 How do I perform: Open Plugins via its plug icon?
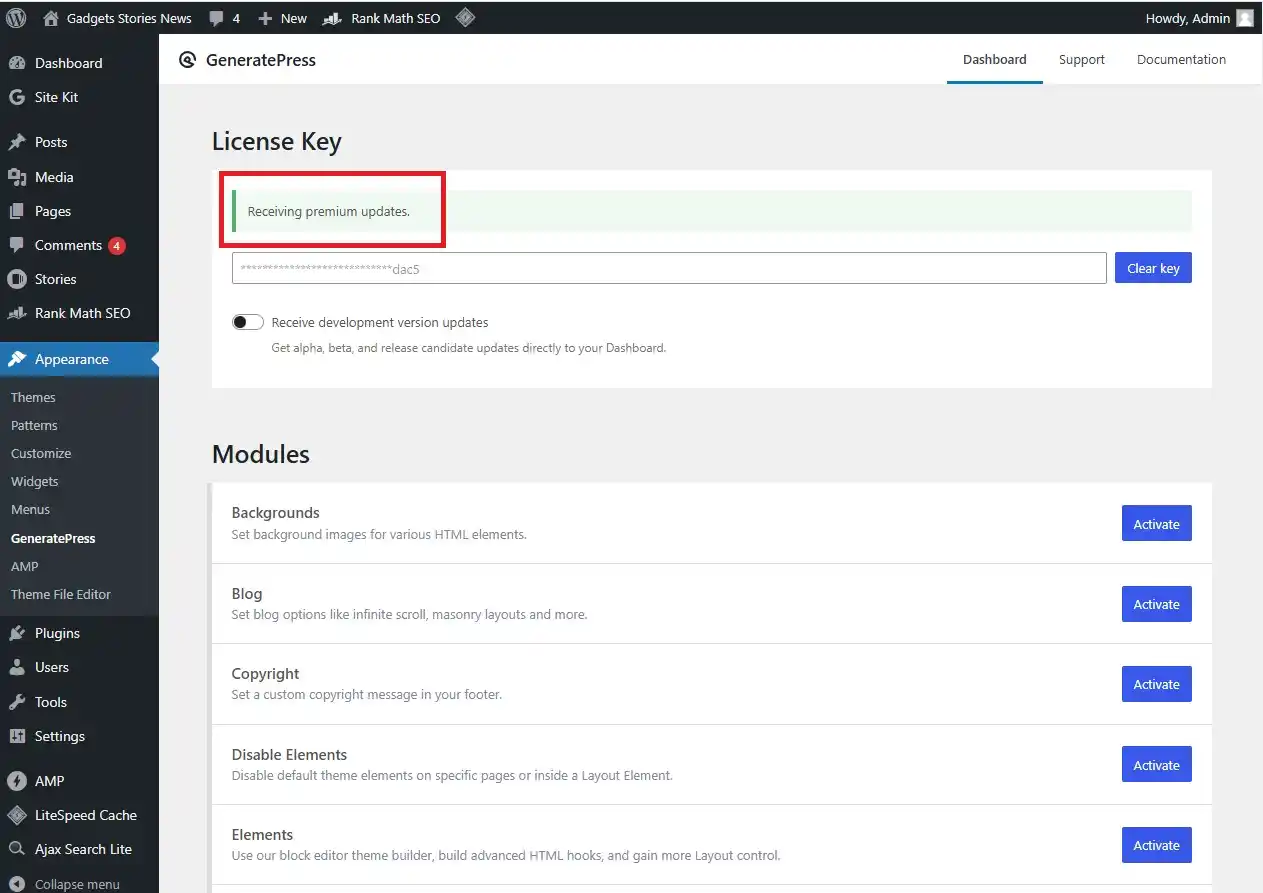[x=17, y=633]
